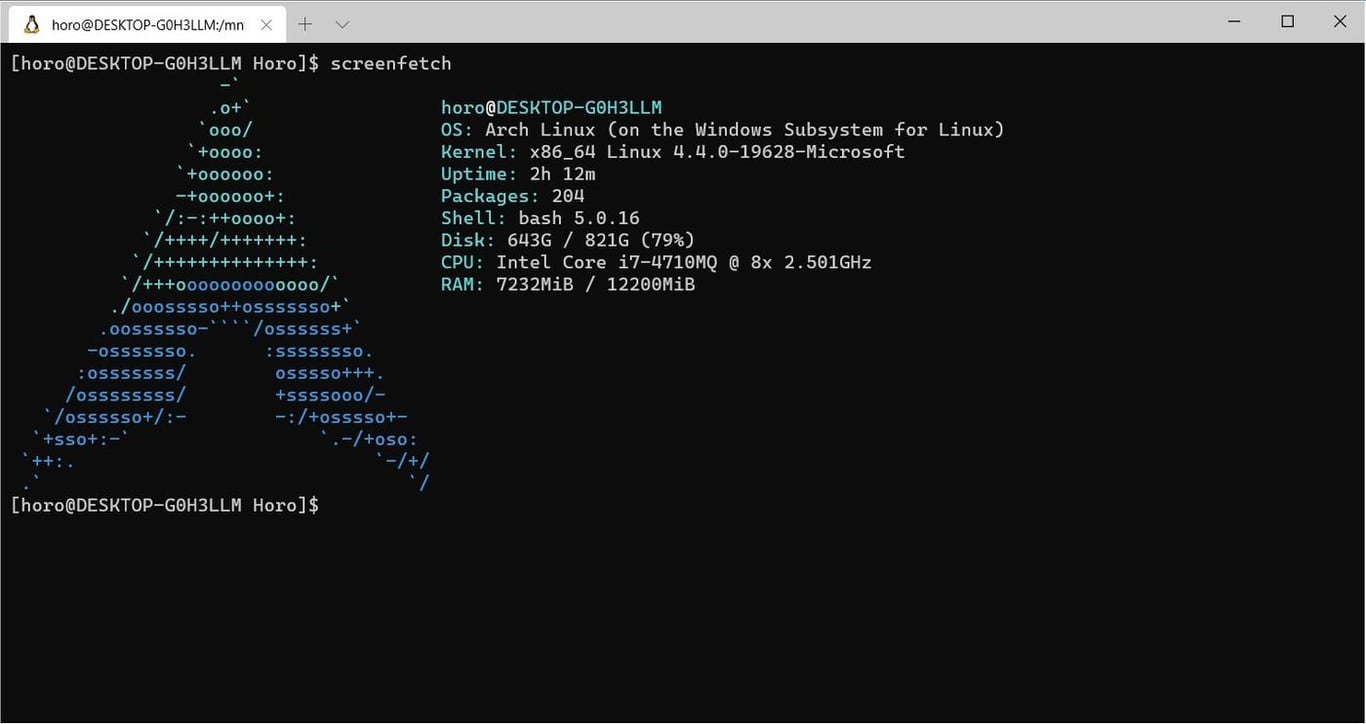Click the Tux penguin icon in the tab
Viewport: 1366px width, 724px height.
click(31, 24)
